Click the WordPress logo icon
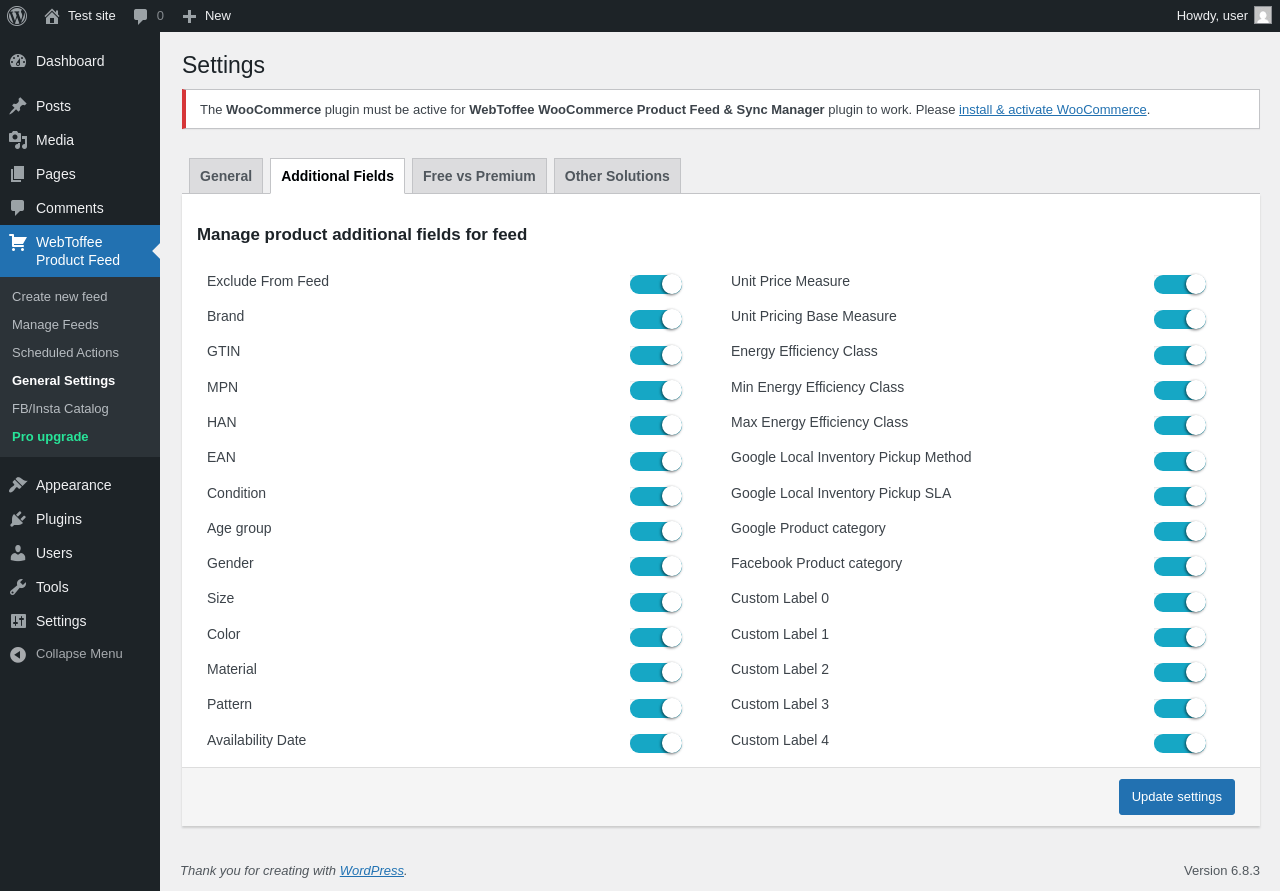1280x891 pixels. pyautogui.click(x=17, y=16)
